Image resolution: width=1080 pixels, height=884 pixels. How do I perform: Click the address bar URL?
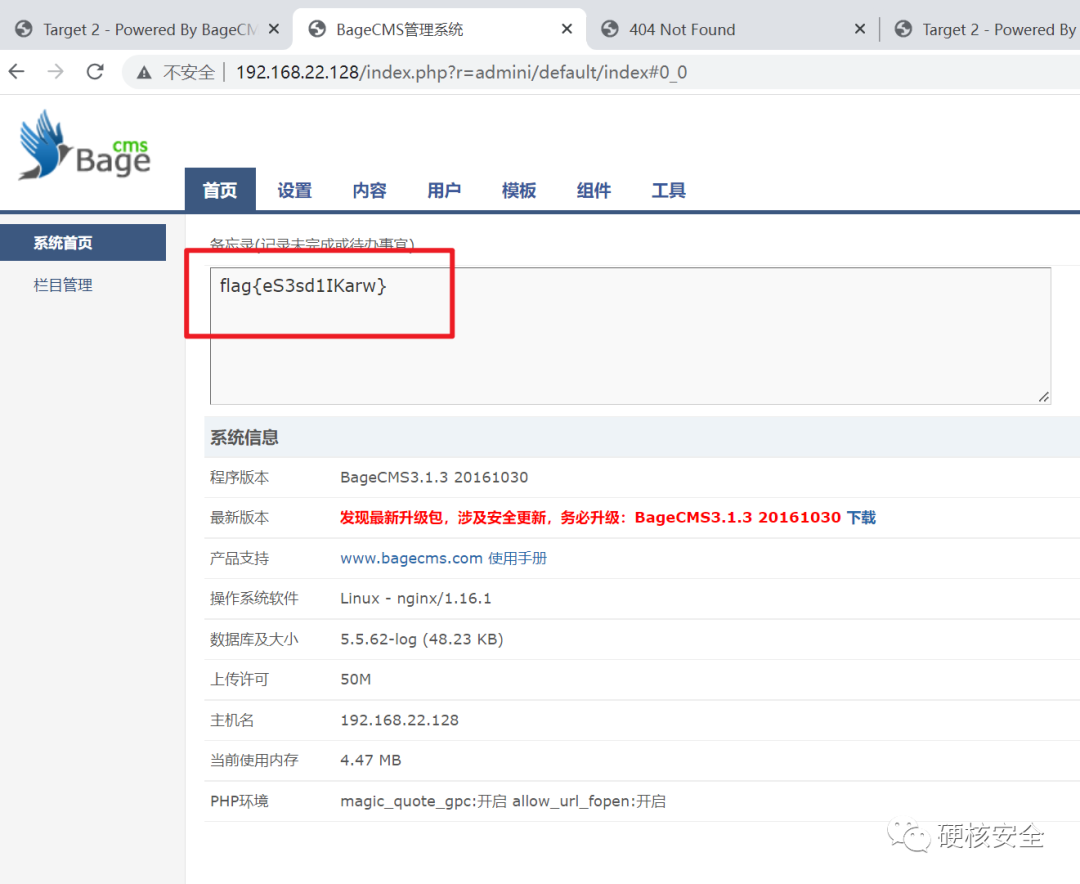[x=461, y=72]
